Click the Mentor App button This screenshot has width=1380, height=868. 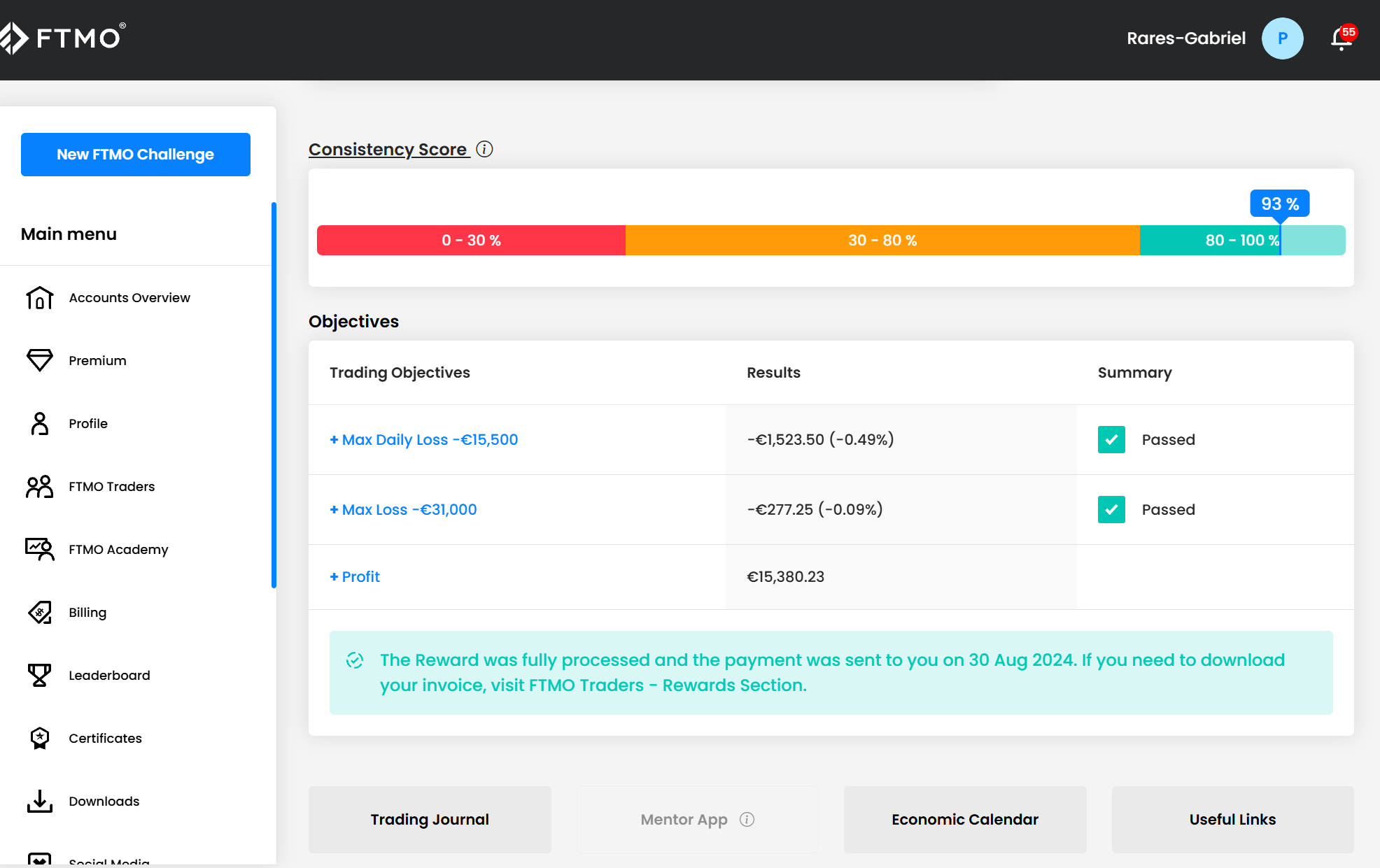[x=697, y=819]
